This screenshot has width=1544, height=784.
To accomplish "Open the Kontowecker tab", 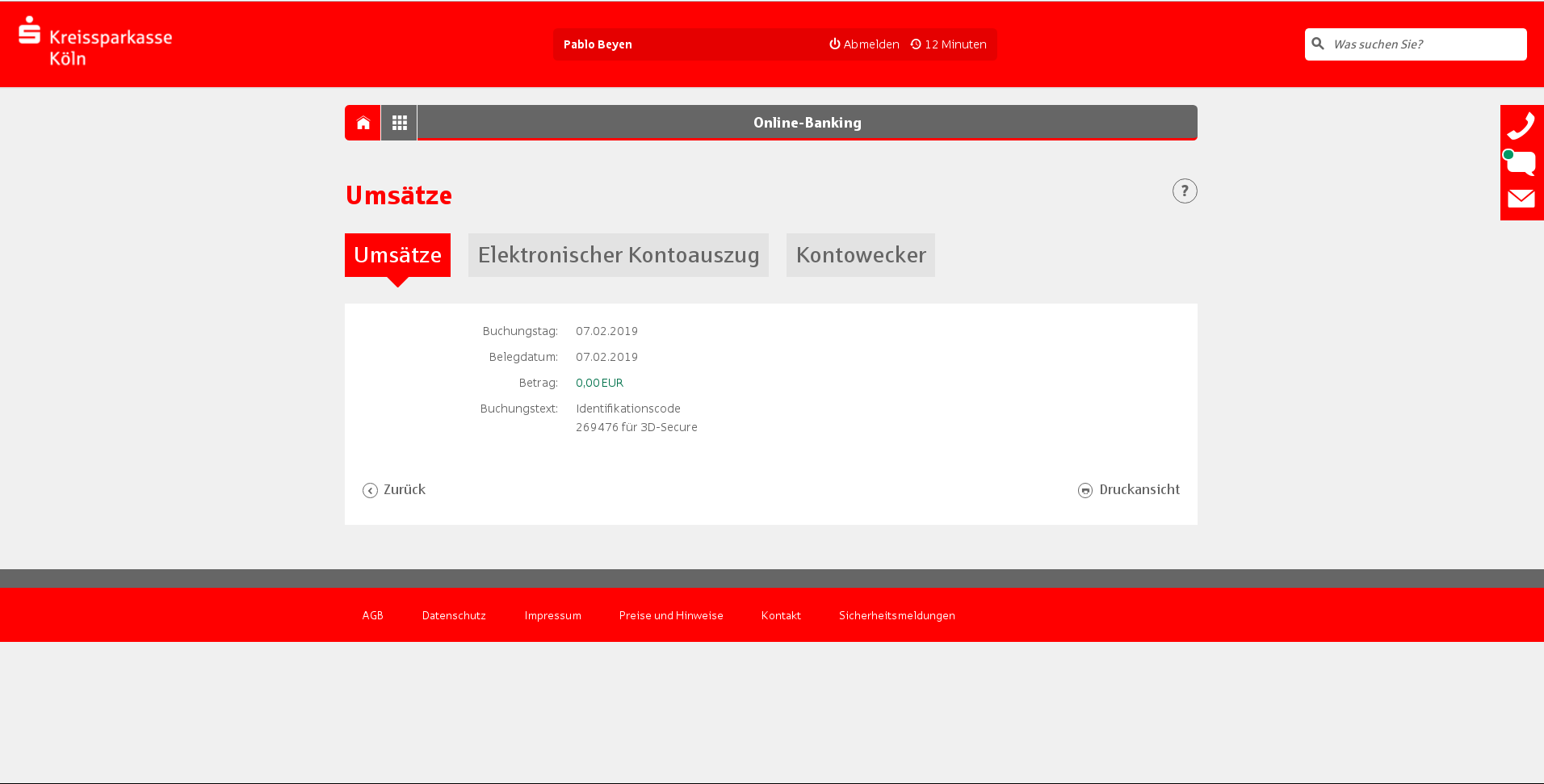I will (860, 255).
